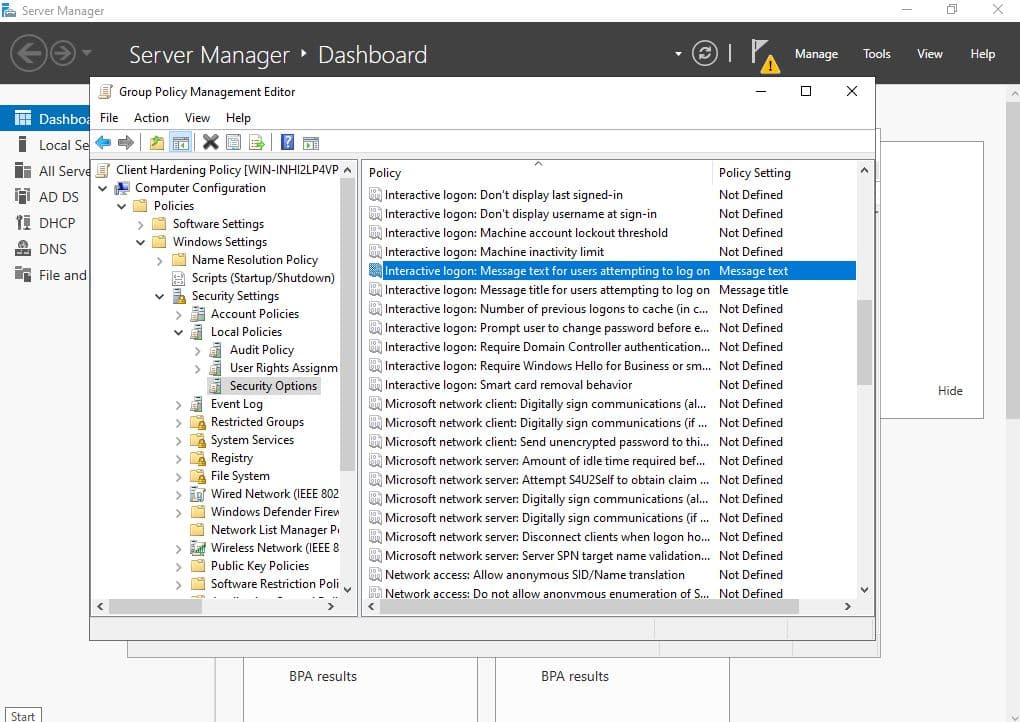
Task: Collapse the Security Settings tree node
Action: tap(160, 296)
